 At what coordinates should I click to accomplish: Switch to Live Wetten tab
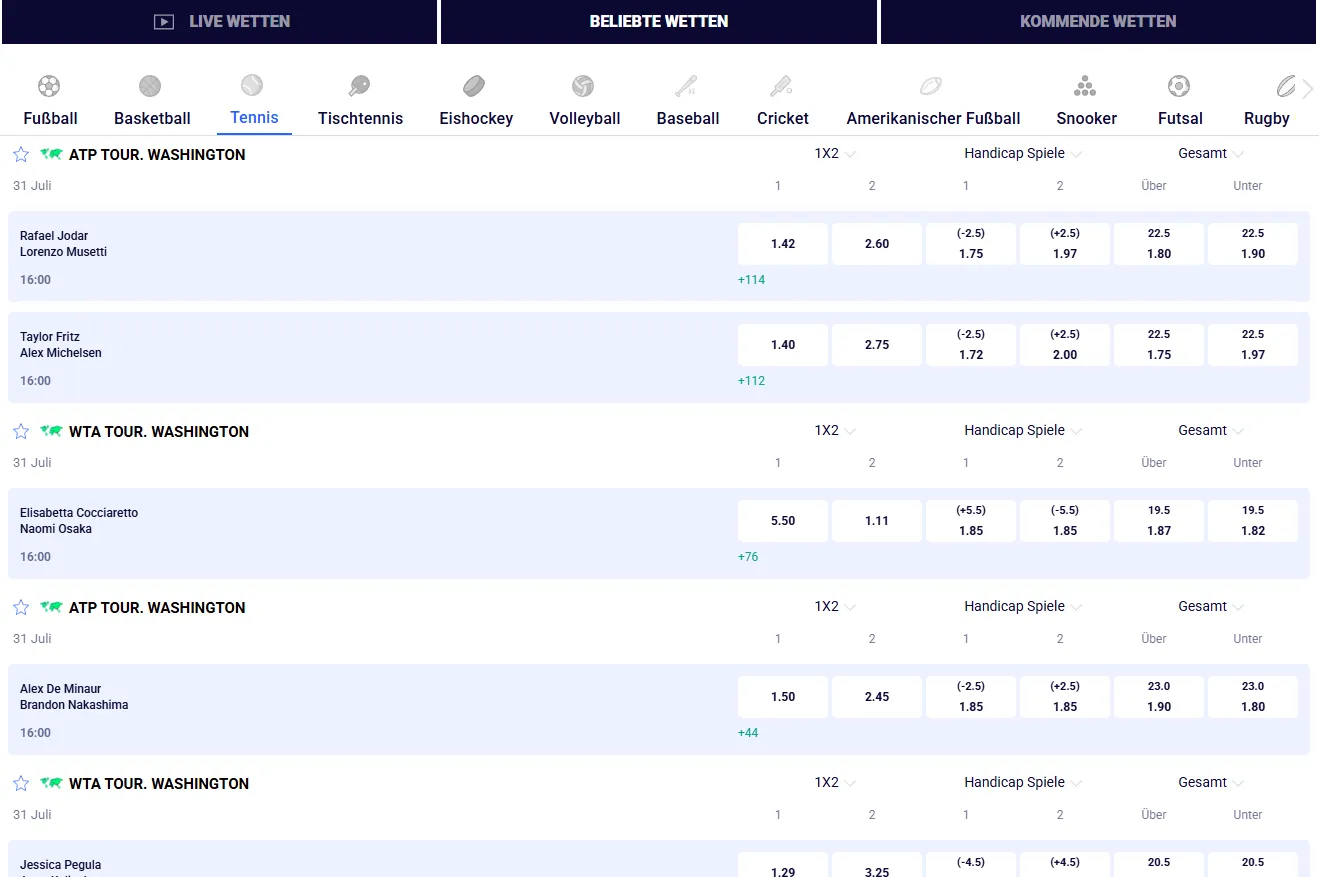pos(220,22)
